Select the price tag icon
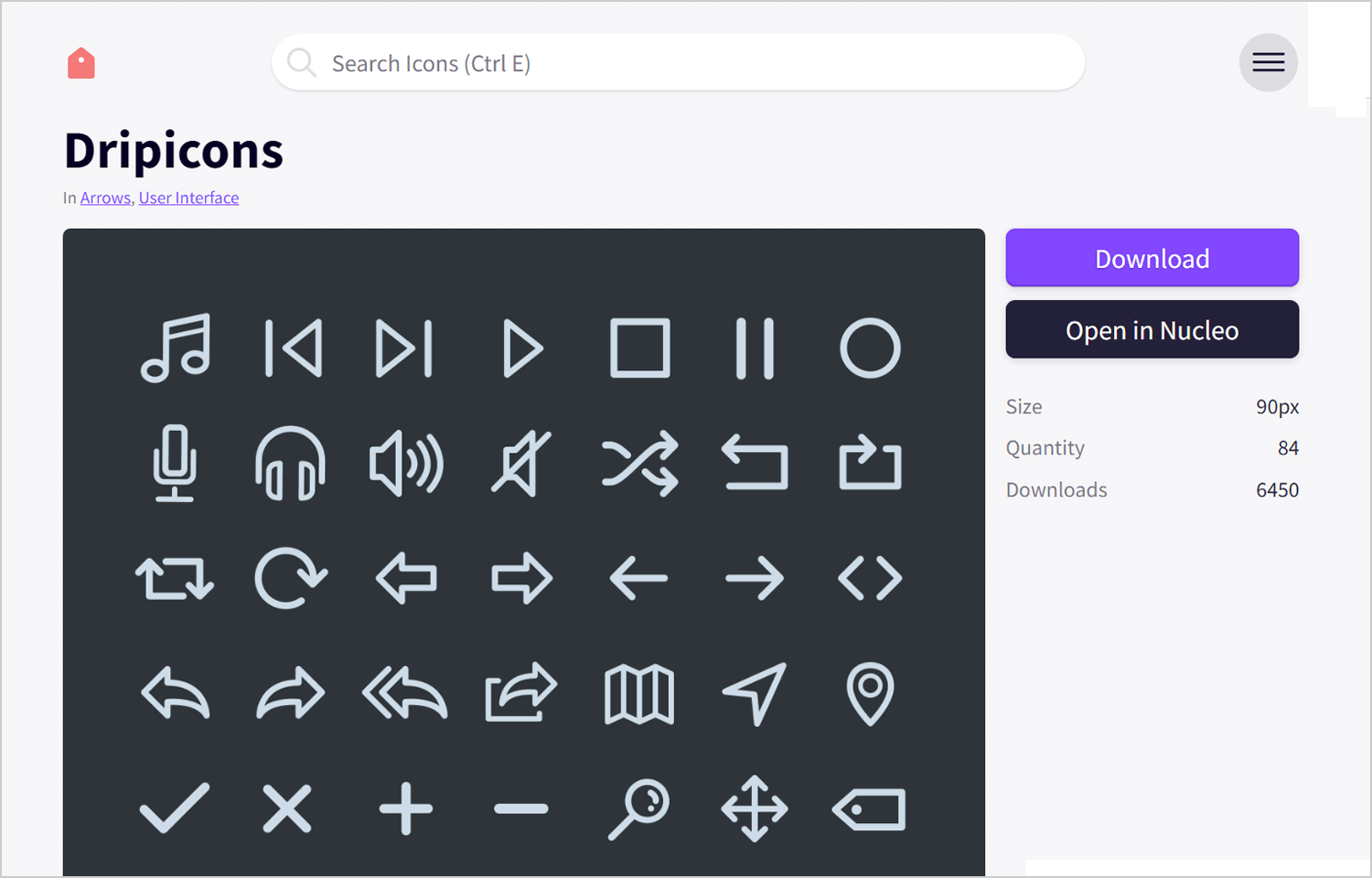 [x=869, y=808]
